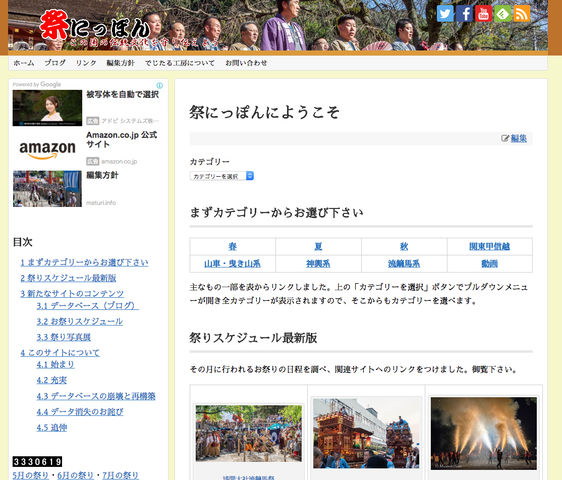Screen dimensions: 562x480
Task: Click the 3330619 visitor counter
Action: (37, 461)
